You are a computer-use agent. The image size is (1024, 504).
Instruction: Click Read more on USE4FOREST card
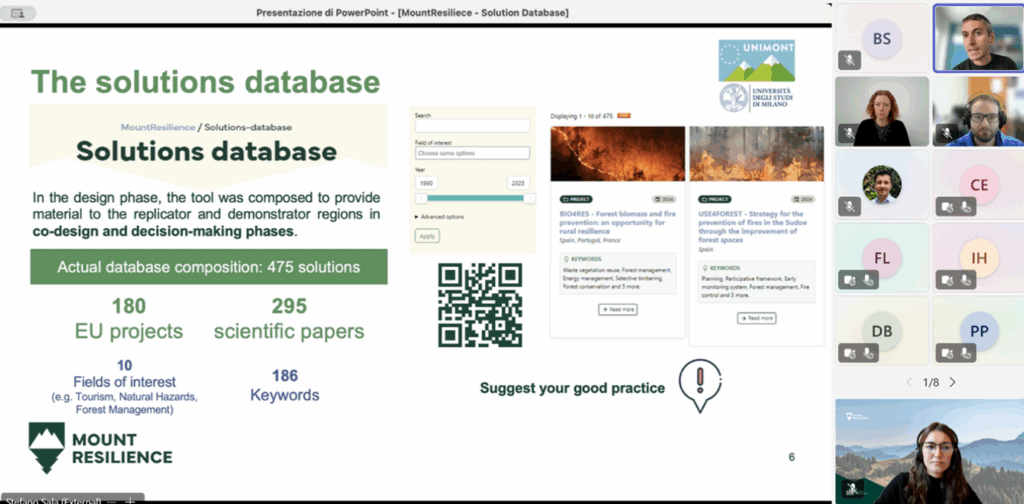coord(756,318)
